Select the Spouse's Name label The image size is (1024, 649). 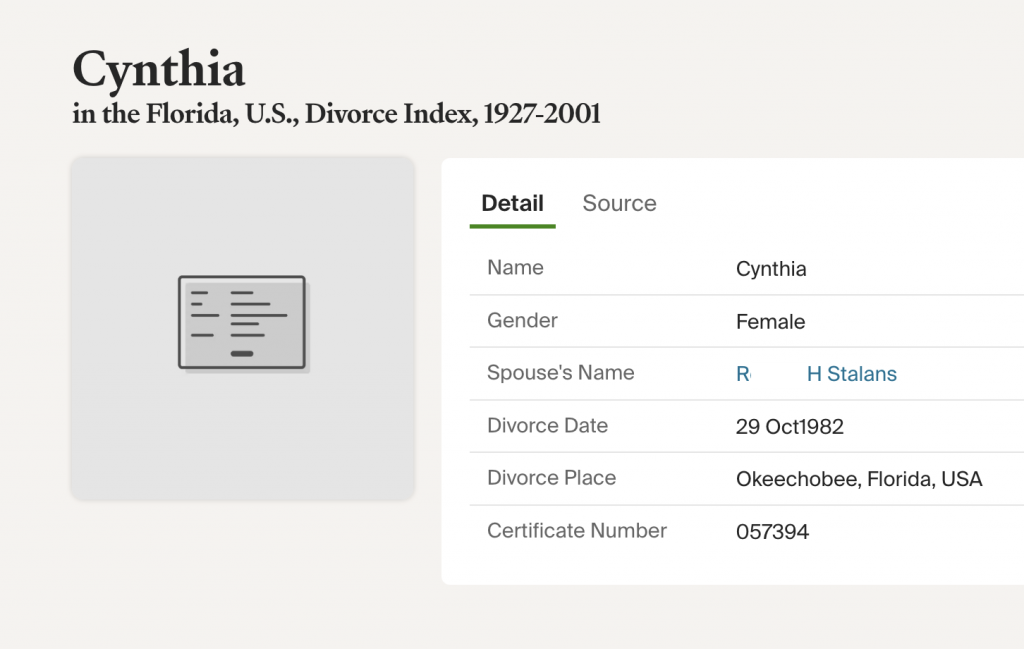click(x=560, y=372)
